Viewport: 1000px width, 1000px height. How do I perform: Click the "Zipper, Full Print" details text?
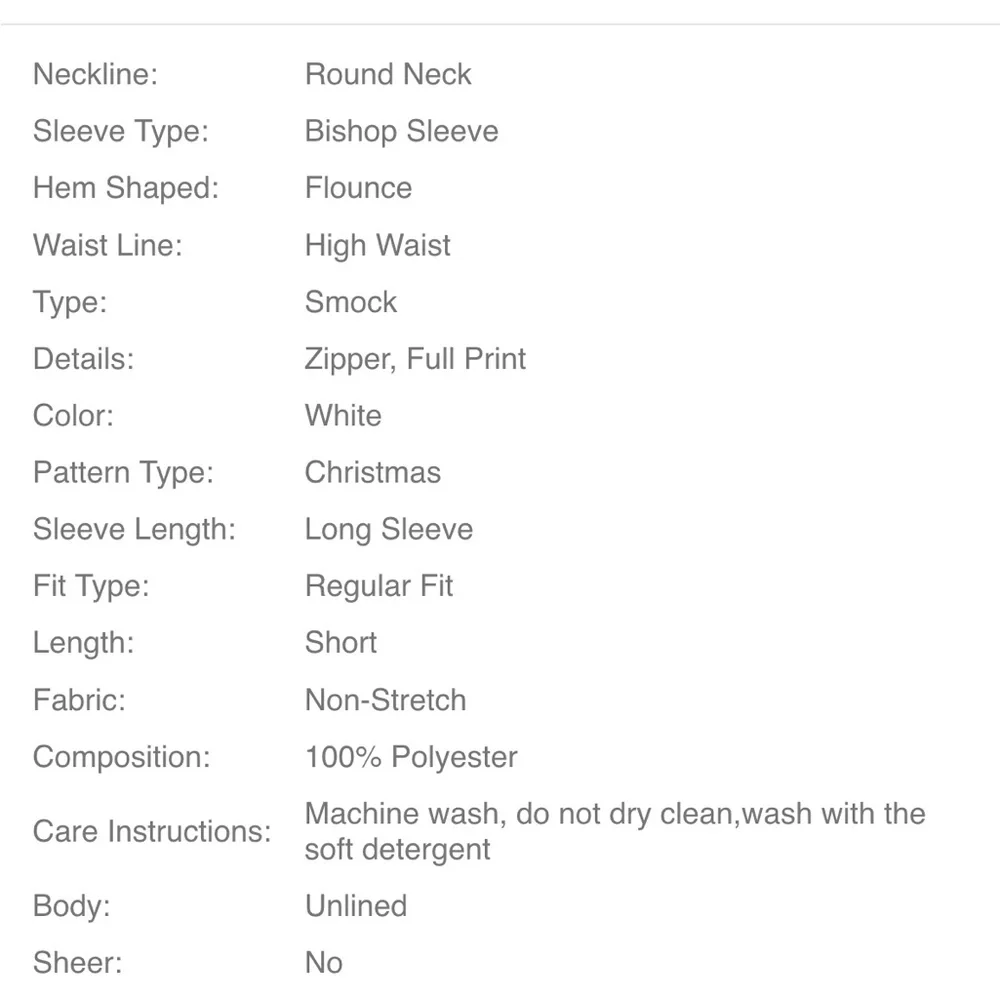pos(415,359)
